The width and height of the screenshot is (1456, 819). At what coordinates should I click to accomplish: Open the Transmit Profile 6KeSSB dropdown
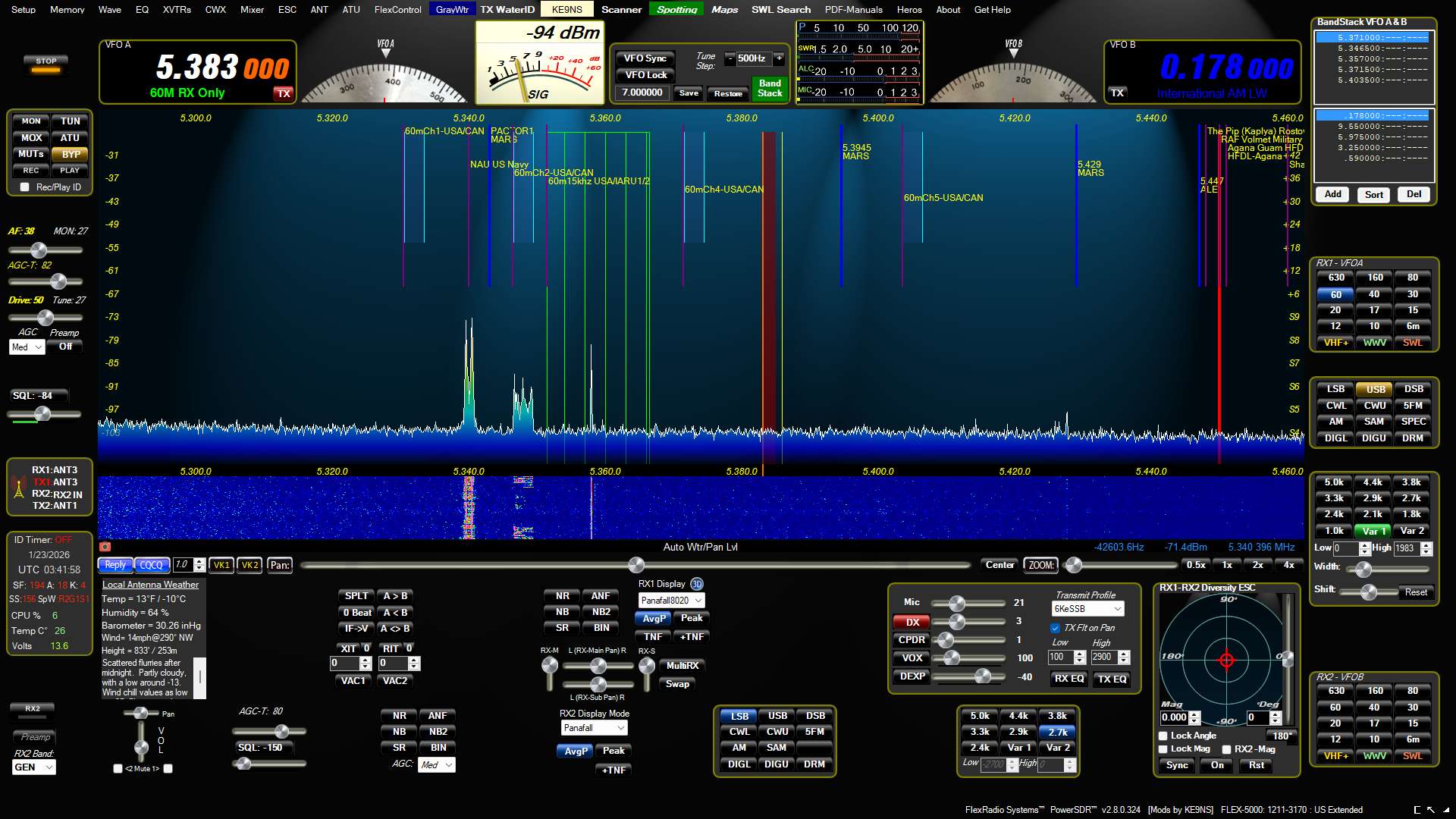[1088, 609]
